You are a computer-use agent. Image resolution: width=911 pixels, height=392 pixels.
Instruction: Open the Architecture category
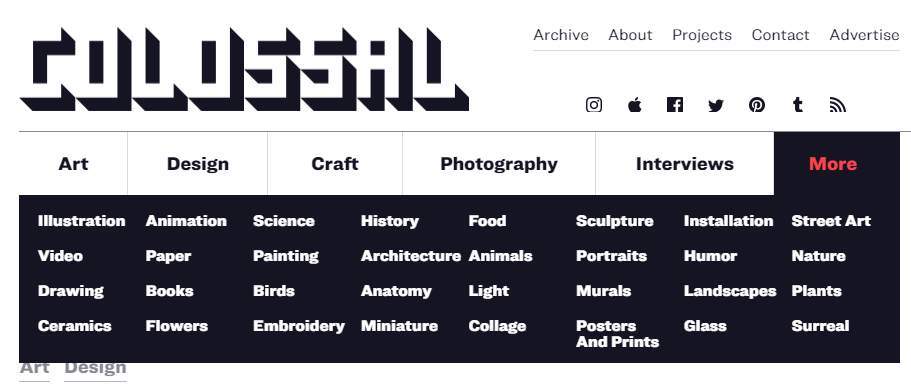411,256
